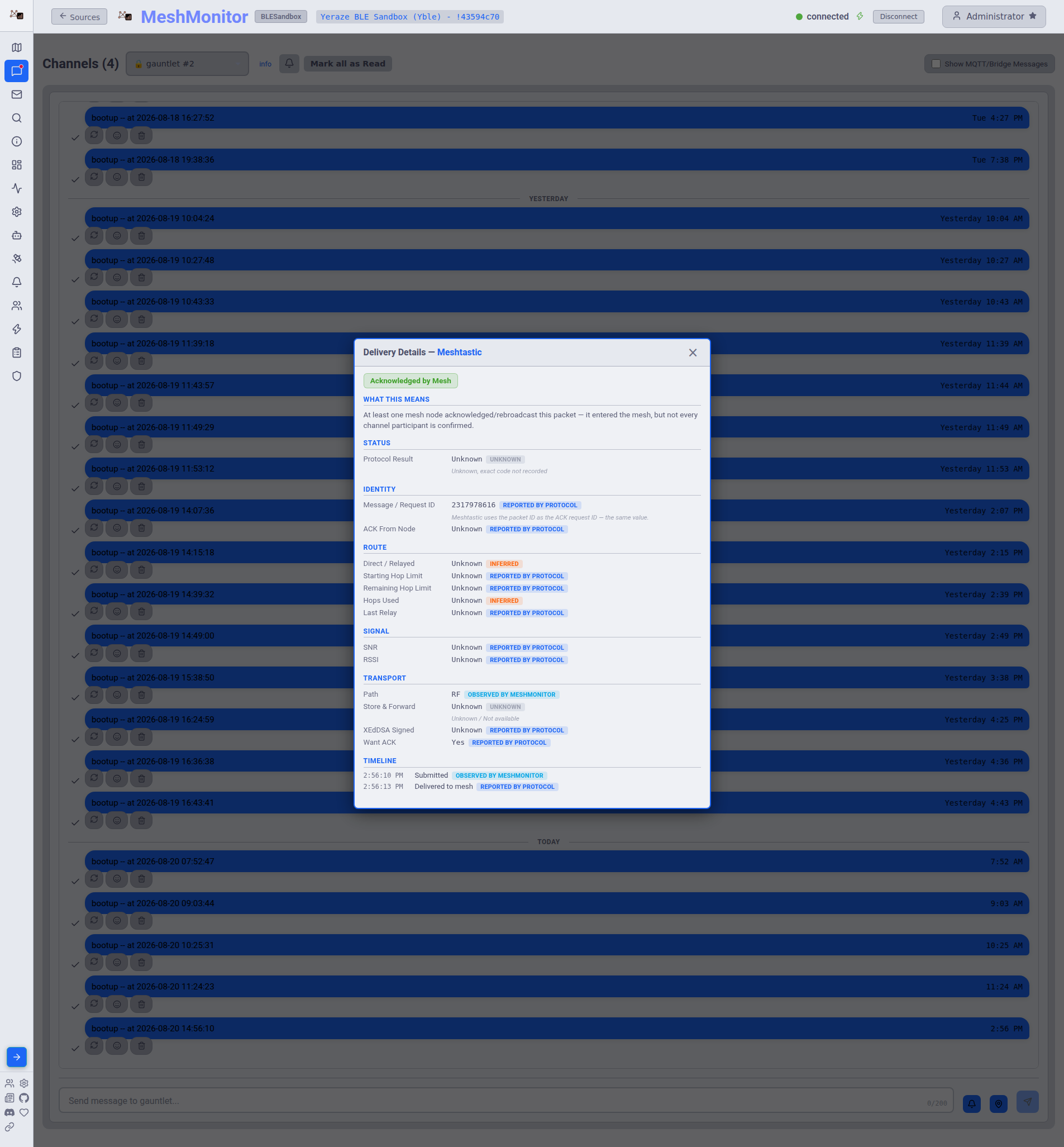Open the users sidebar icon
This screenshot has width=1064, height=1147.
coord(17,306)
